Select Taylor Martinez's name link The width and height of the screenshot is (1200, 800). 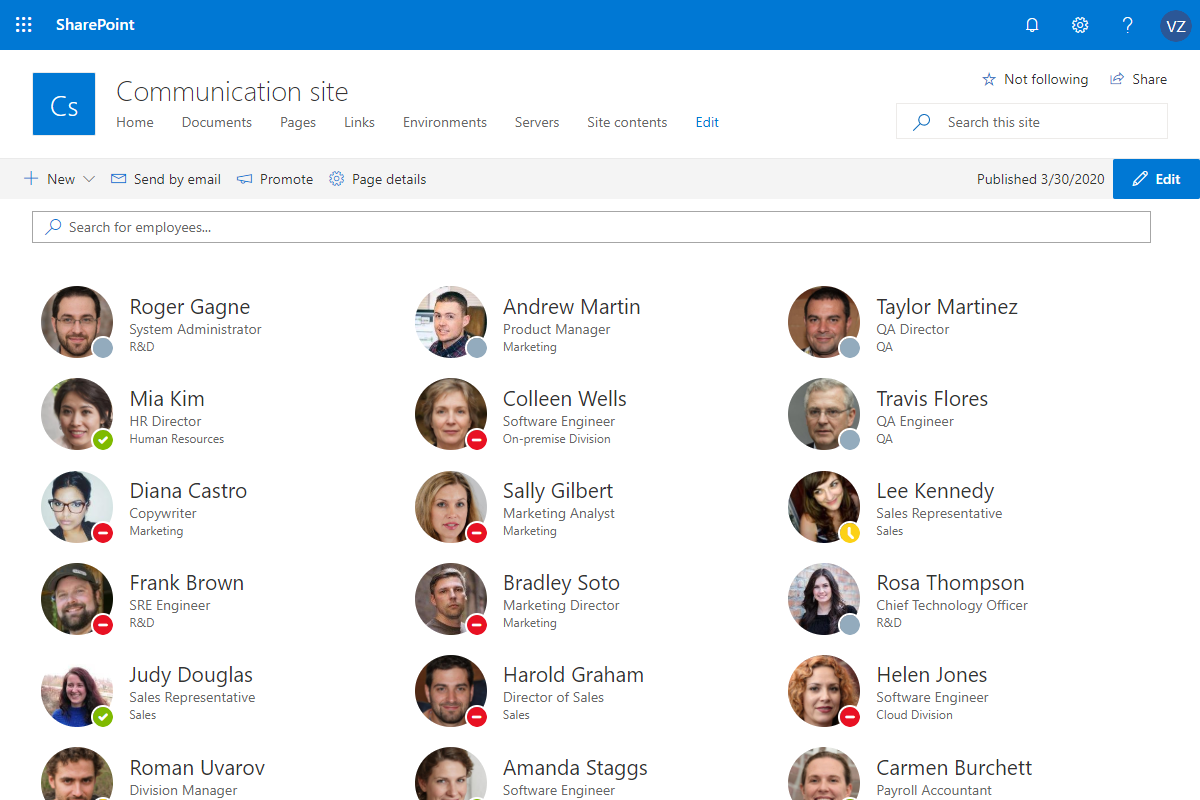tap(947, 306)
